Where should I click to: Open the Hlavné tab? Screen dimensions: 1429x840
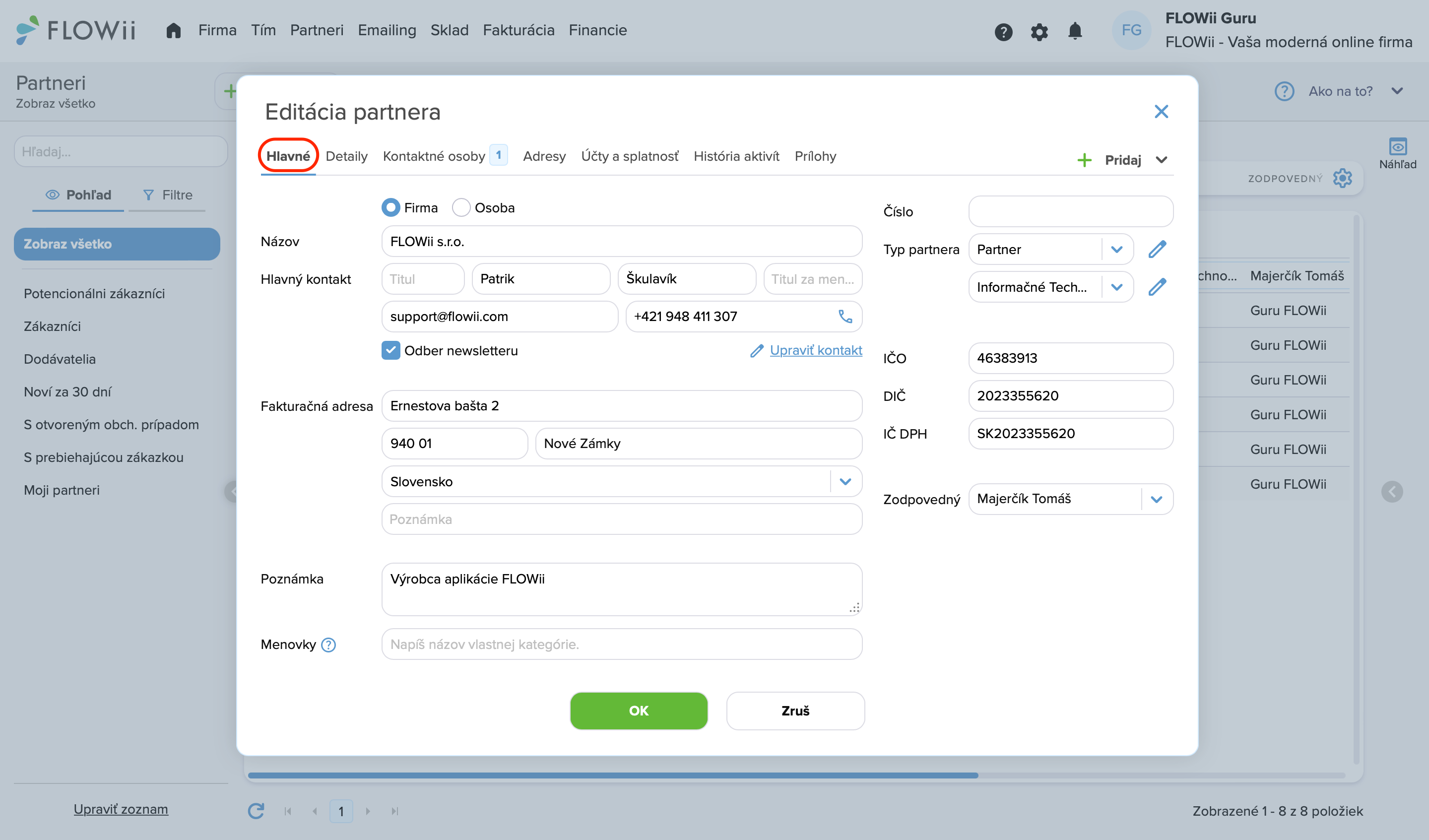click(x=288, y=156)
